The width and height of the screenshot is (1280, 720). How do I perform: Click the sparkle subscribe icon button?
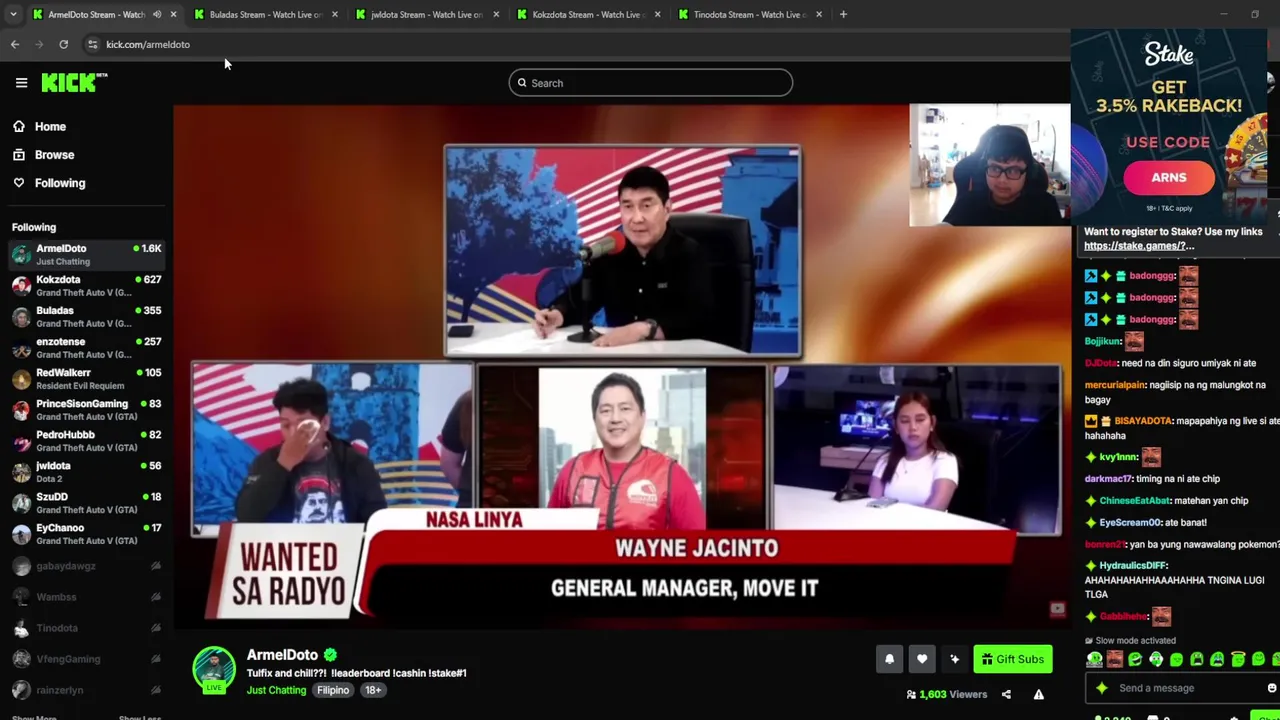[954, 659]
